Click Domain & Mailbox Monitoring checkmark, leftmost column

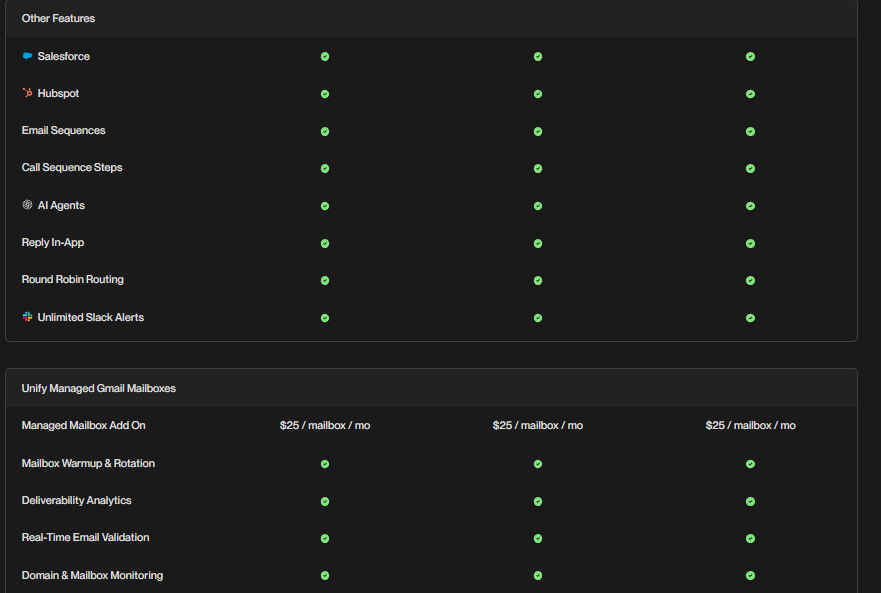coord(325,576)
